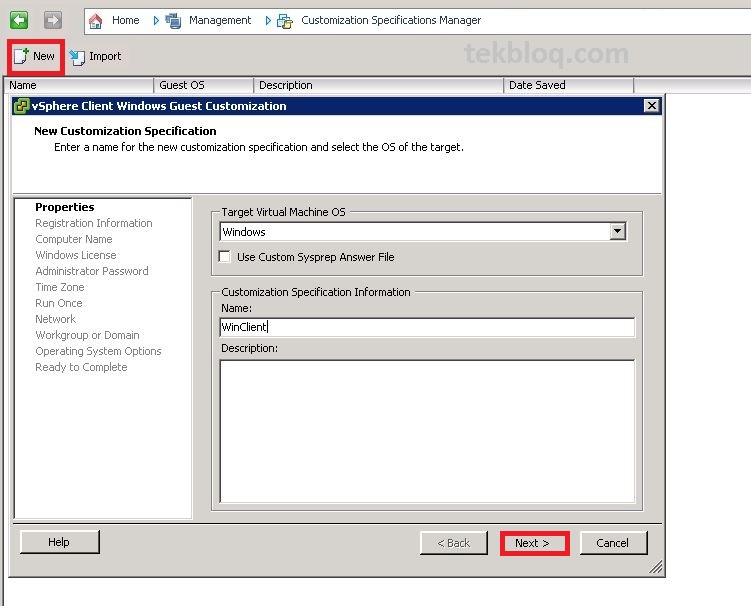The height and width of the screenshot is (606, 751).
Task: Click the gray forward navigation arrow
Action: pyautogui.click(x=53, y=20)
